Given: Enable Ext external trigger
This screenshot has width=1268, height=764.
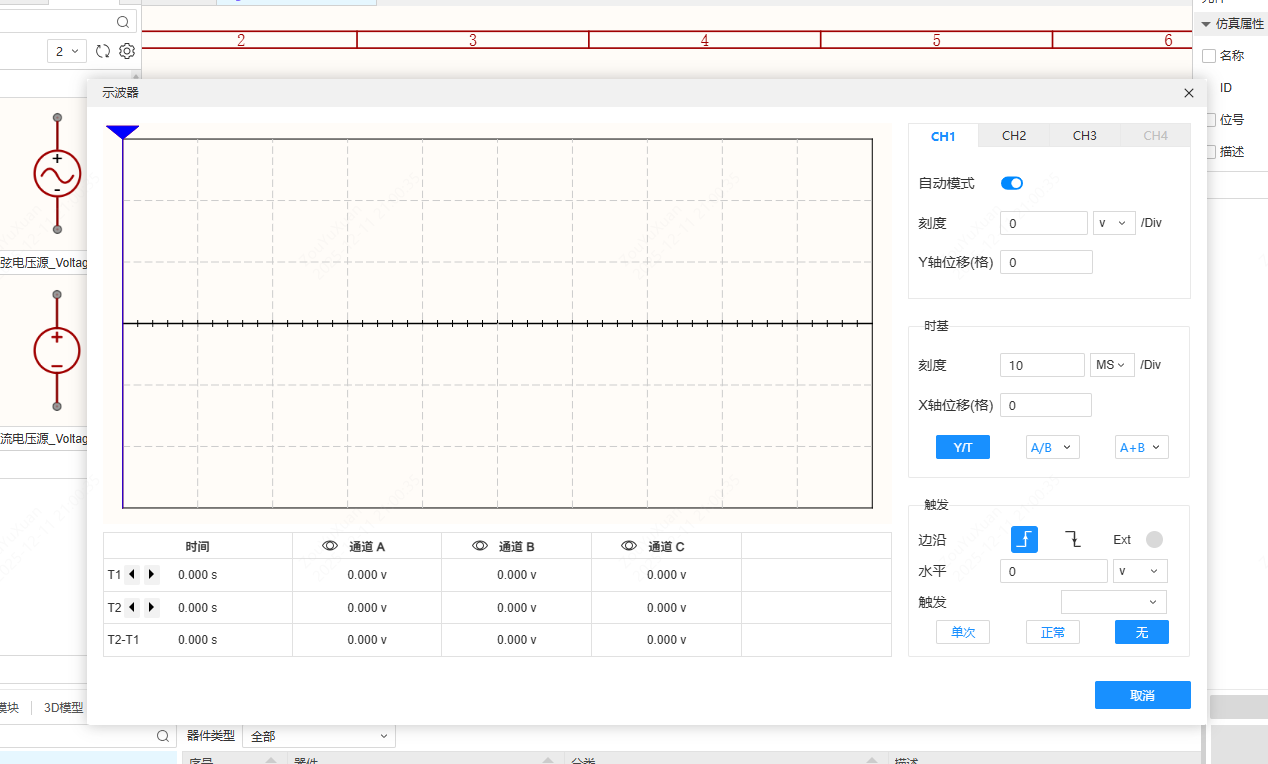Looking at the screenshot, I should coord(1155,539).
